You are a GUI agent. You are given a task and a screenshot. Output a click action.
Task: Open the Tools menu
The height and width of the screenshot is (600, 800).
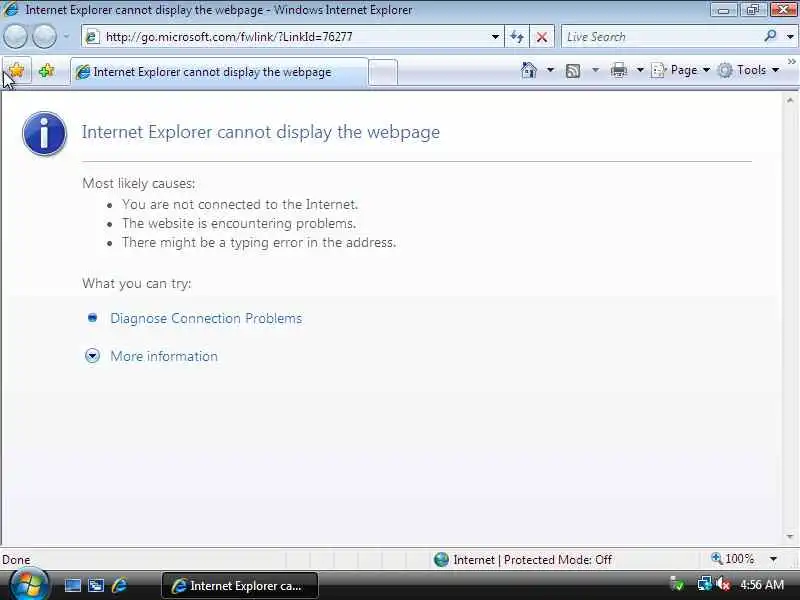[x=748, y=70]
